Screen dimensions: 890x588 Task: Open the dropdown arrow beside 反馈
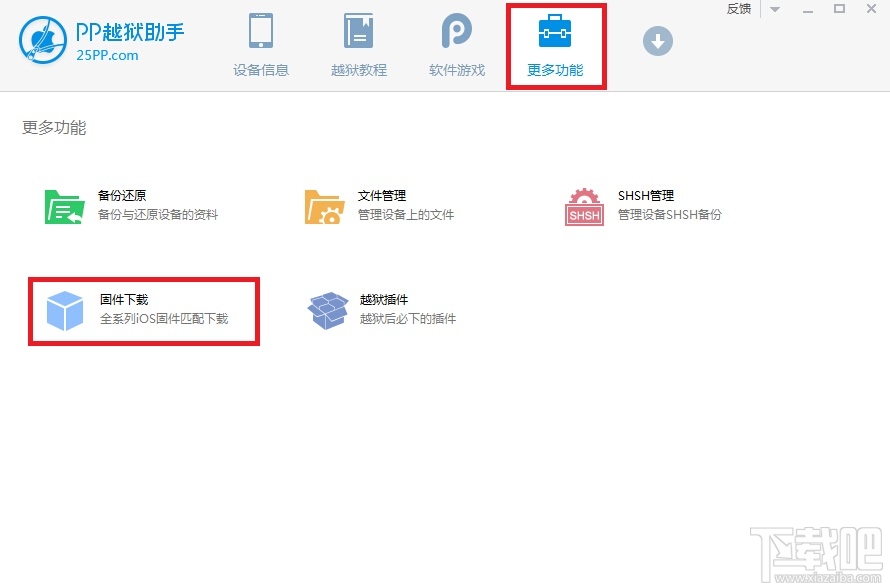[775, 9]
